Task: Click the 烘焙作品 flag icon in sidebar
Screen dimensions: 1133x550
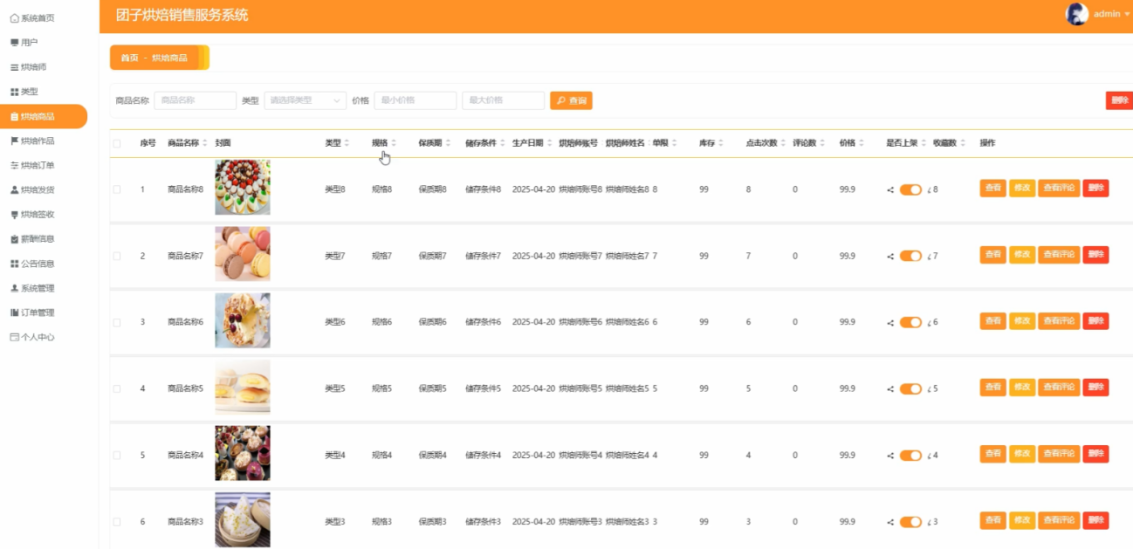Action: pos(14,141)
